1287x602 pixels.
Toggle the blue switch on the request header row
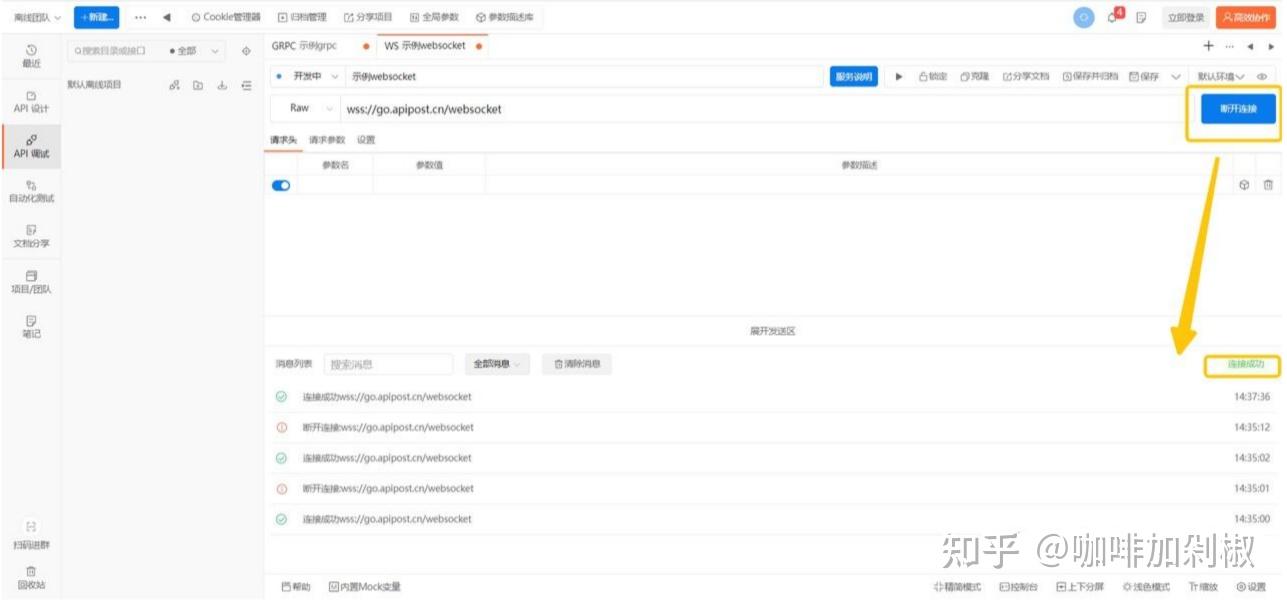tap(279, 184)
